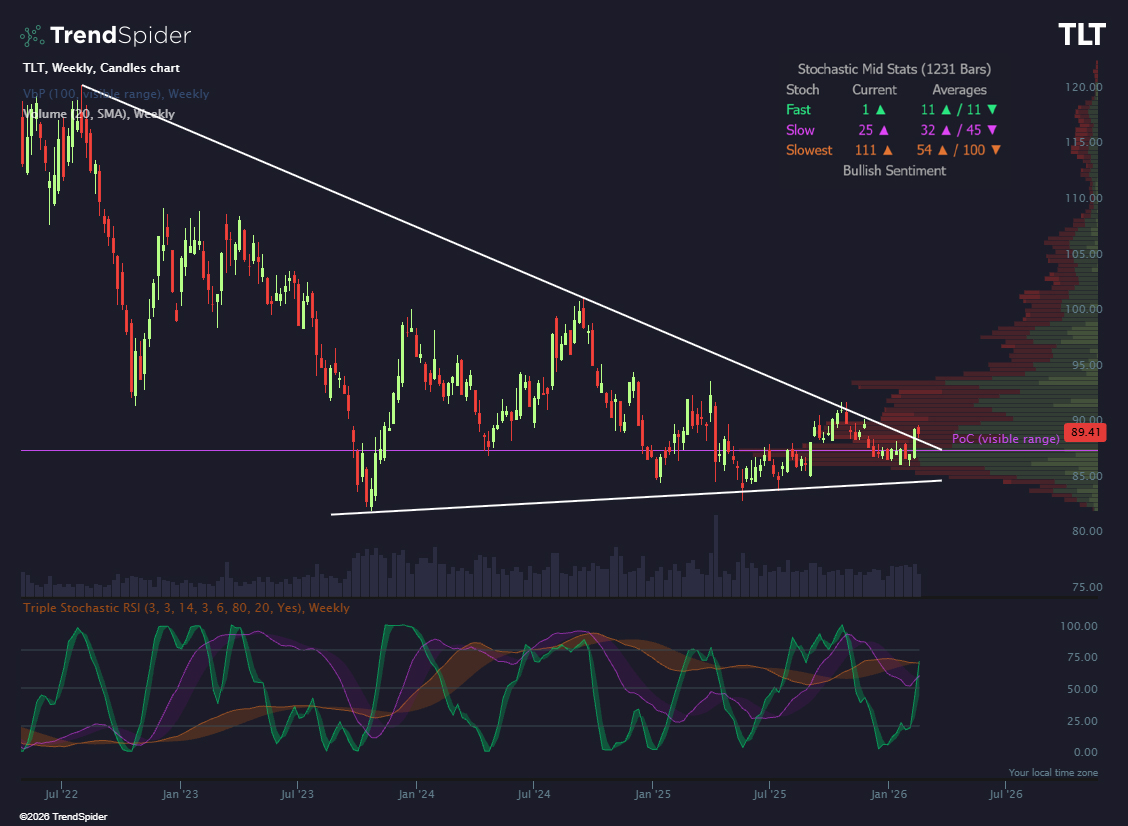The height and width of the screenshot is (826, 1128).
Task: Click the 'Jul '25' time axis label
Action: click(x=770, y=794)
